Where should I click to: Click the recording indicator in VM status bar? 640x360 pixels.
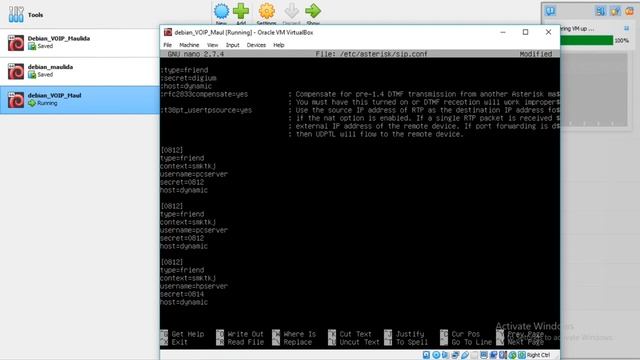493,355
